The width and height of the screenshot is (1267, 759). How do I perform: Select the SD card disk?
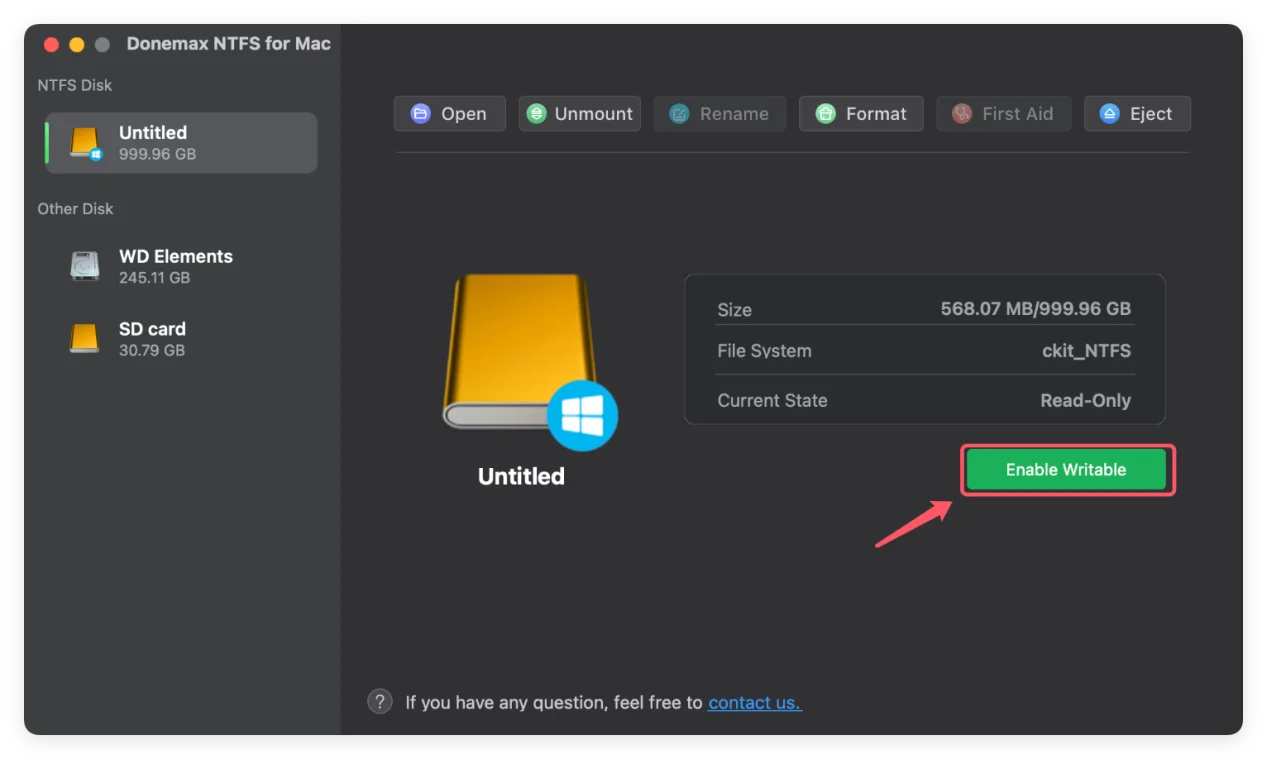pos(181,339)
